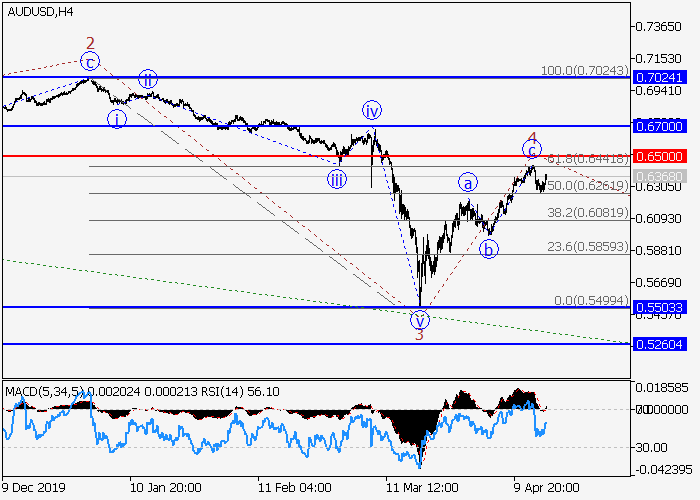
Task: Select the 0.52604 support level tag
Action: pyautogui.click(x=658, y=343)
